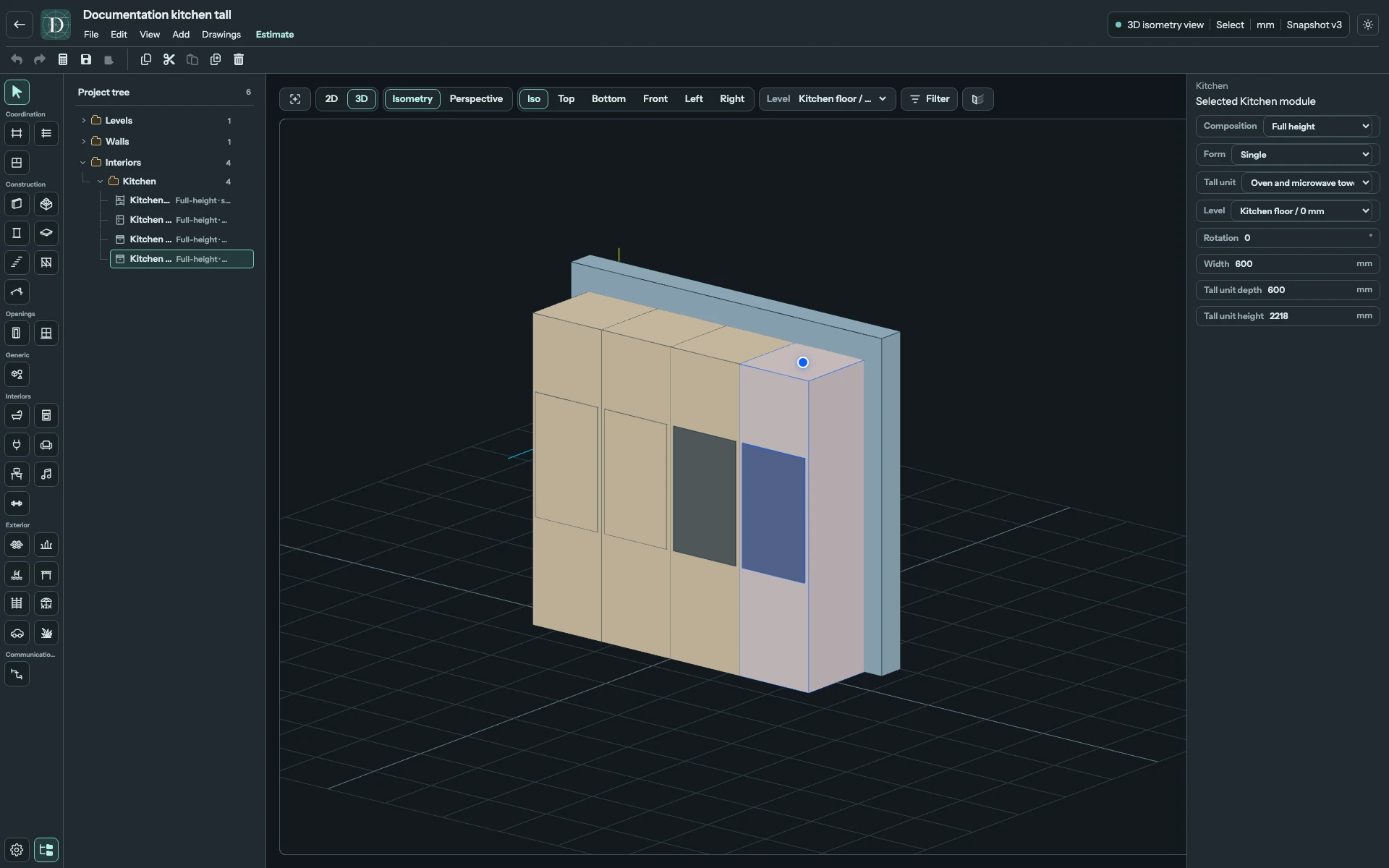Open the Level dropdown in viewport toolbar
The width and height of the screenshot is (1389, 868).
pos(828,99)
